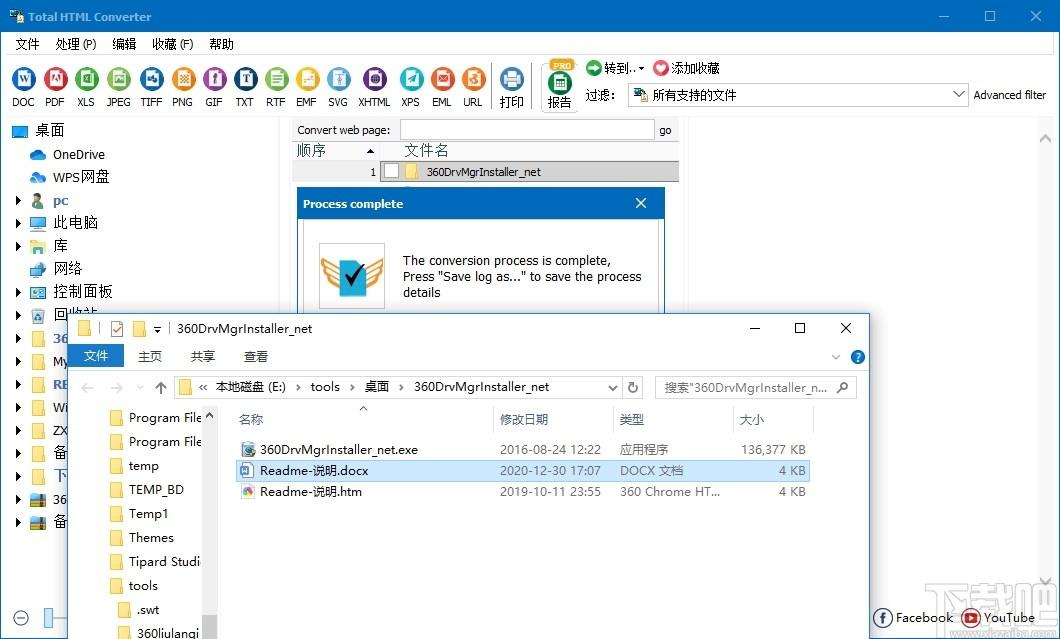Click Explorer up-directory arrow
The height and width of the screenshot is (639, 1060).
tap(160, 387)
